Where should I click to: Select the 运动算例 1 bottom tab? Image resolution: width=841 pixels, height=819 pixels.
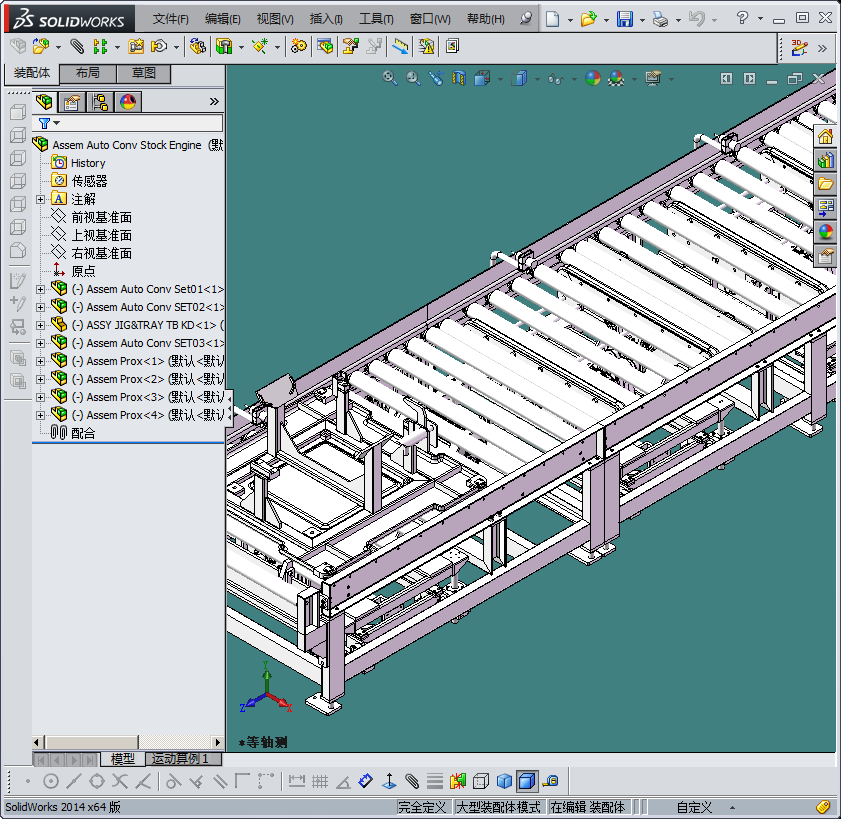point(178,759)
